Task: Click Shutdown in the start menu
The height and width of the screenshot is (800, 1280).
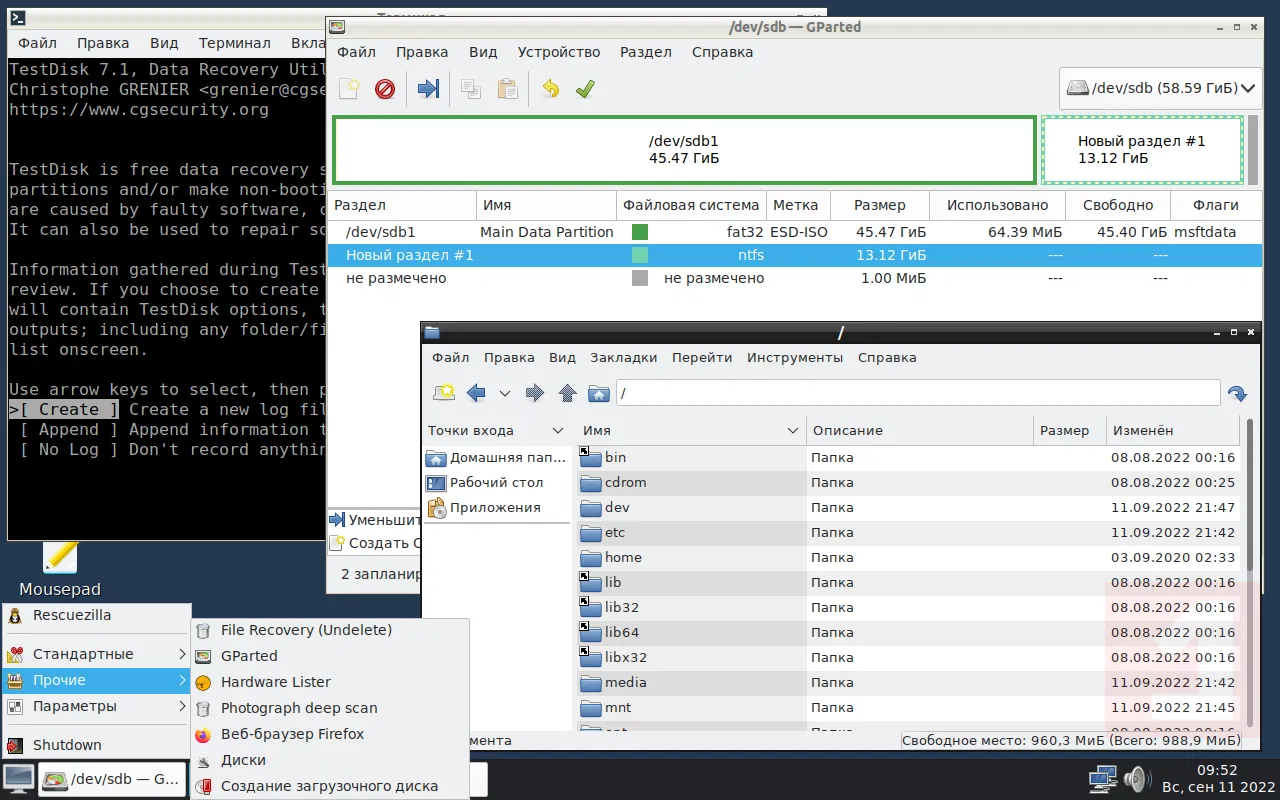Action: 96,745
